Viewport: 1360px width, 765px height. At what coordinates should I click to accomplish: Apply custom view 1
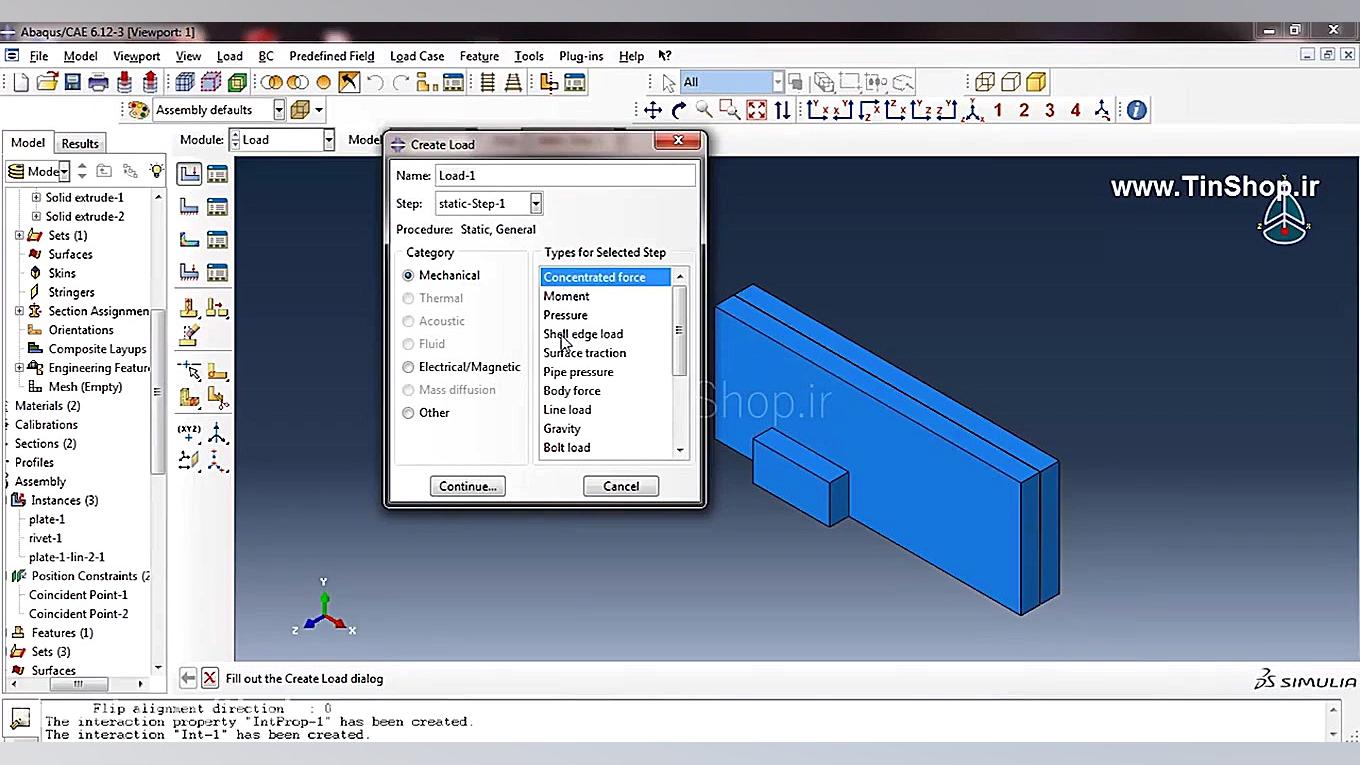(998, 110)
